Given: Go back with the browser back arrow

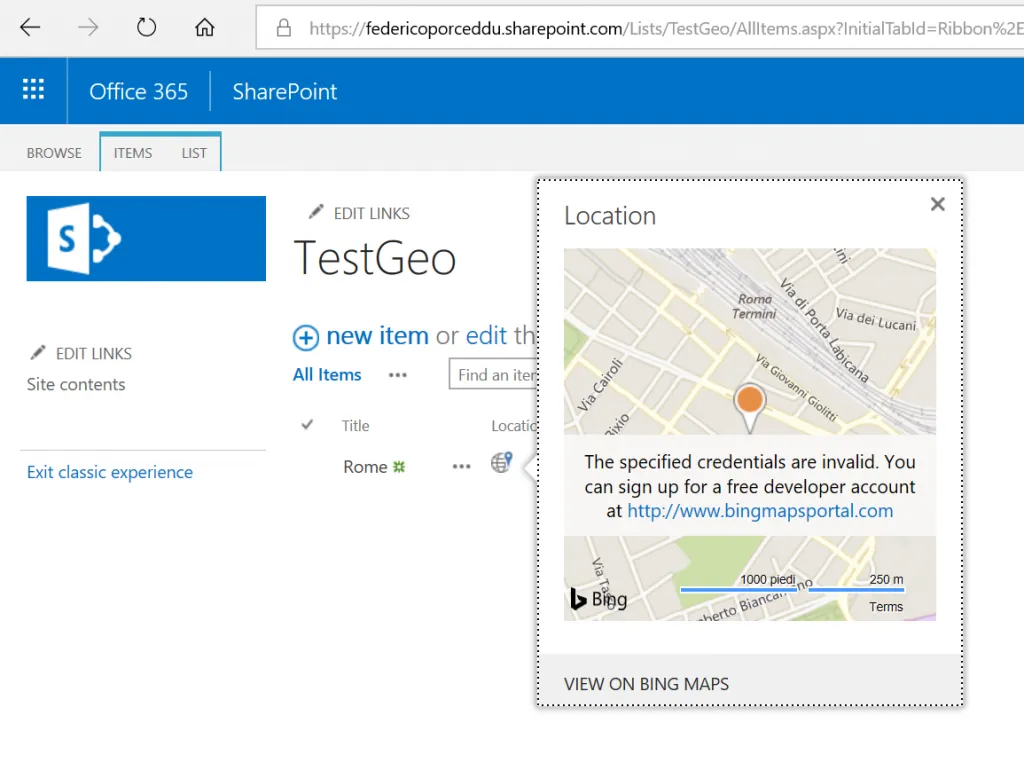Looking at the screenshot, I should tap(30, 27).
